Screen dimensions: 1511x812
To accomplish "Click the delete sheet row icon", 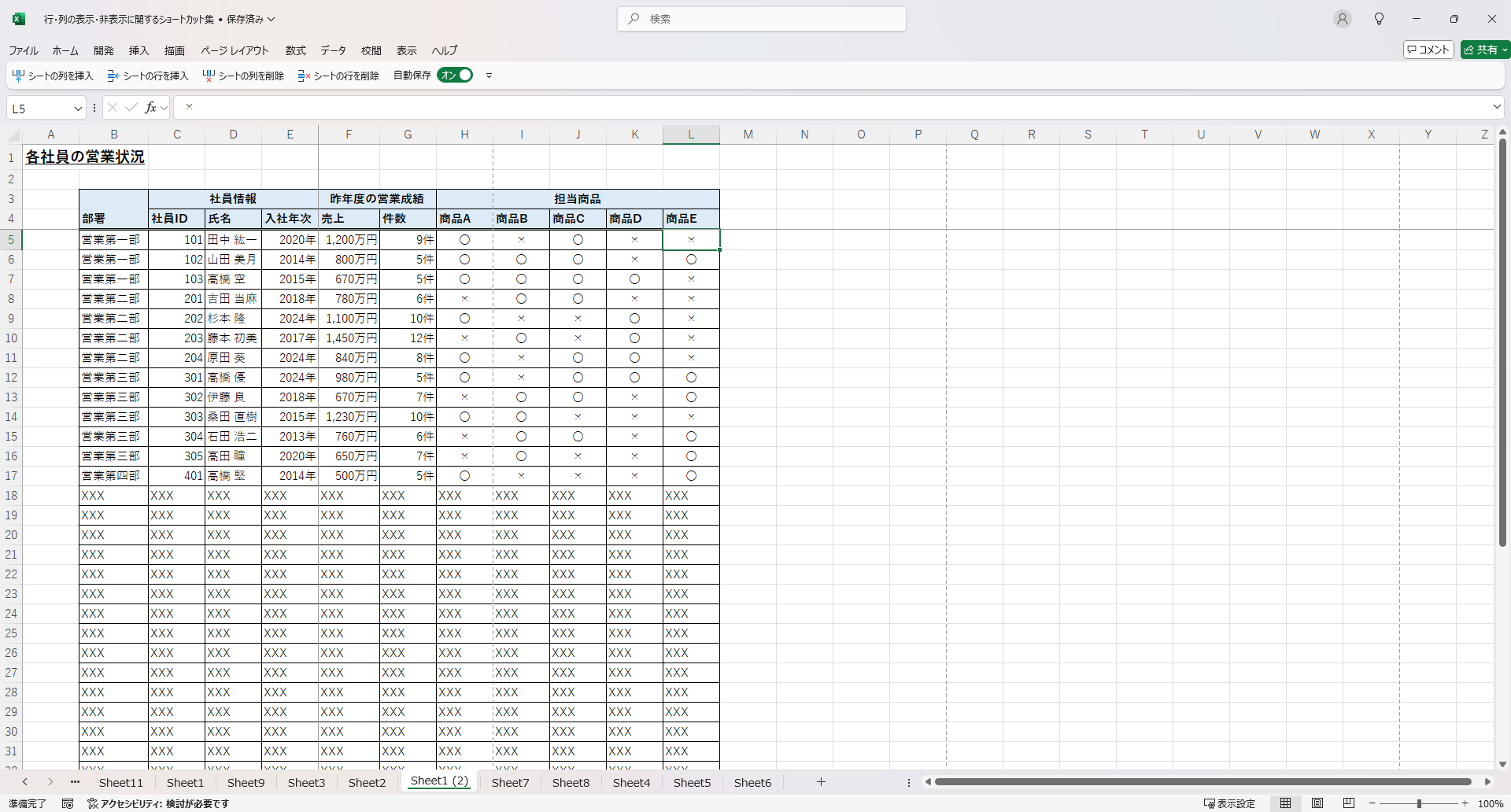I will (x=304, y=76).
